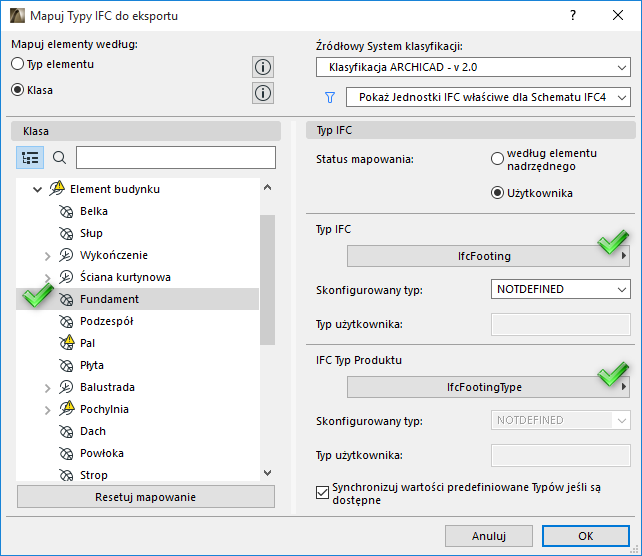
Task: Click the Belka mapping status icon
Action: tap(67, 211)
